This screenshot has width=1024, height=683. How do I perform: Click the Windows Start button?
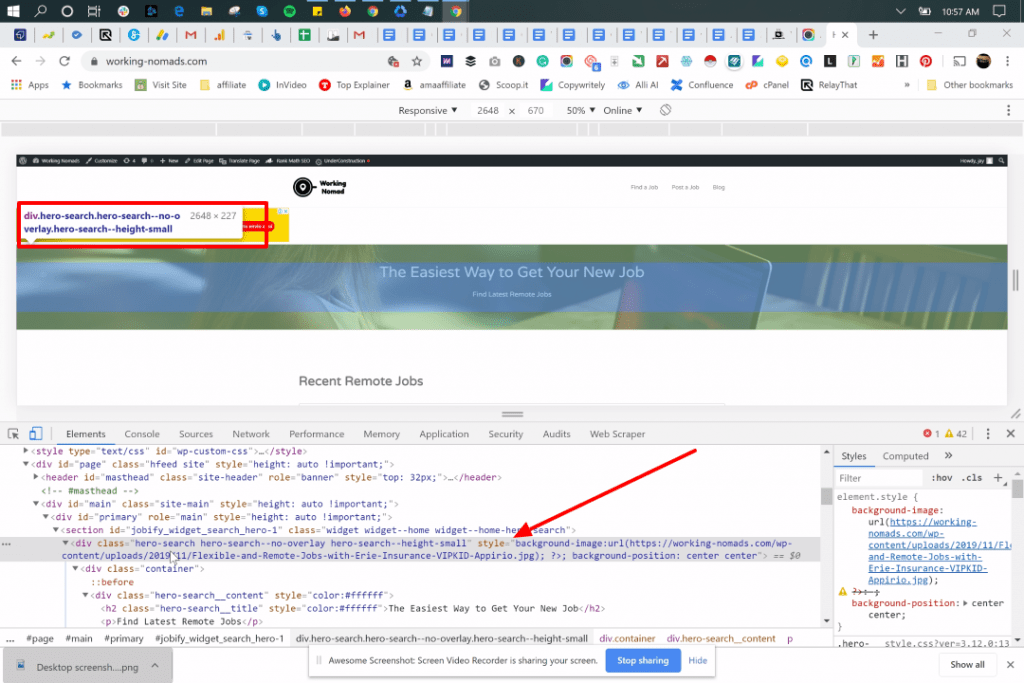point(14,11)
